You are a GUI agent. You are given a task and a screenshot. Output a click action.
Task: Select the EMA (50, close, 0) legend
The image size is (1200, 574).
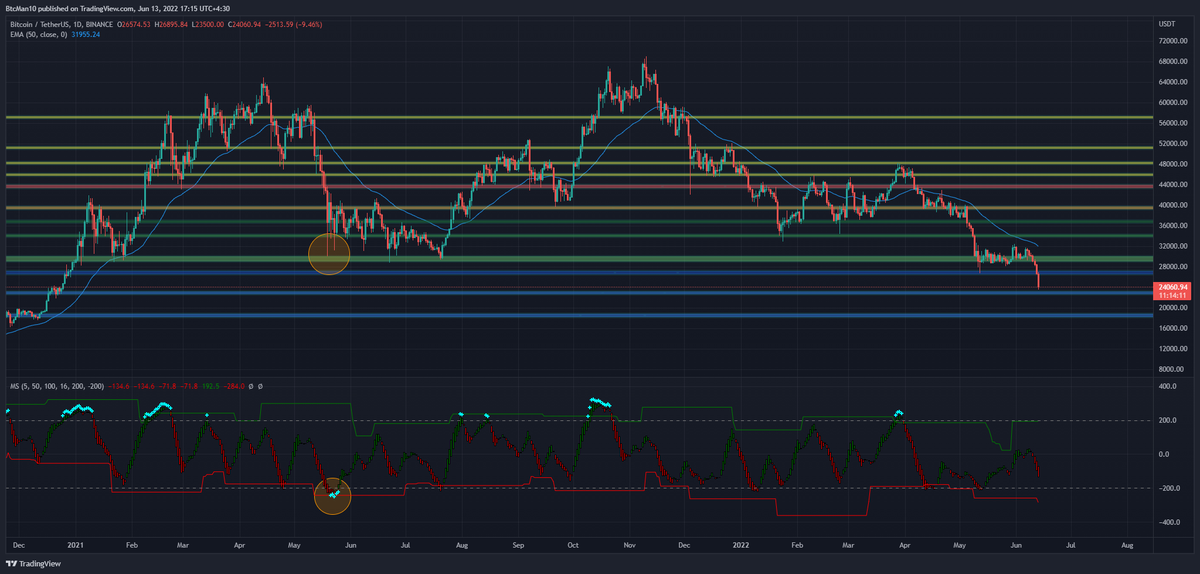[x=37, y=33]
